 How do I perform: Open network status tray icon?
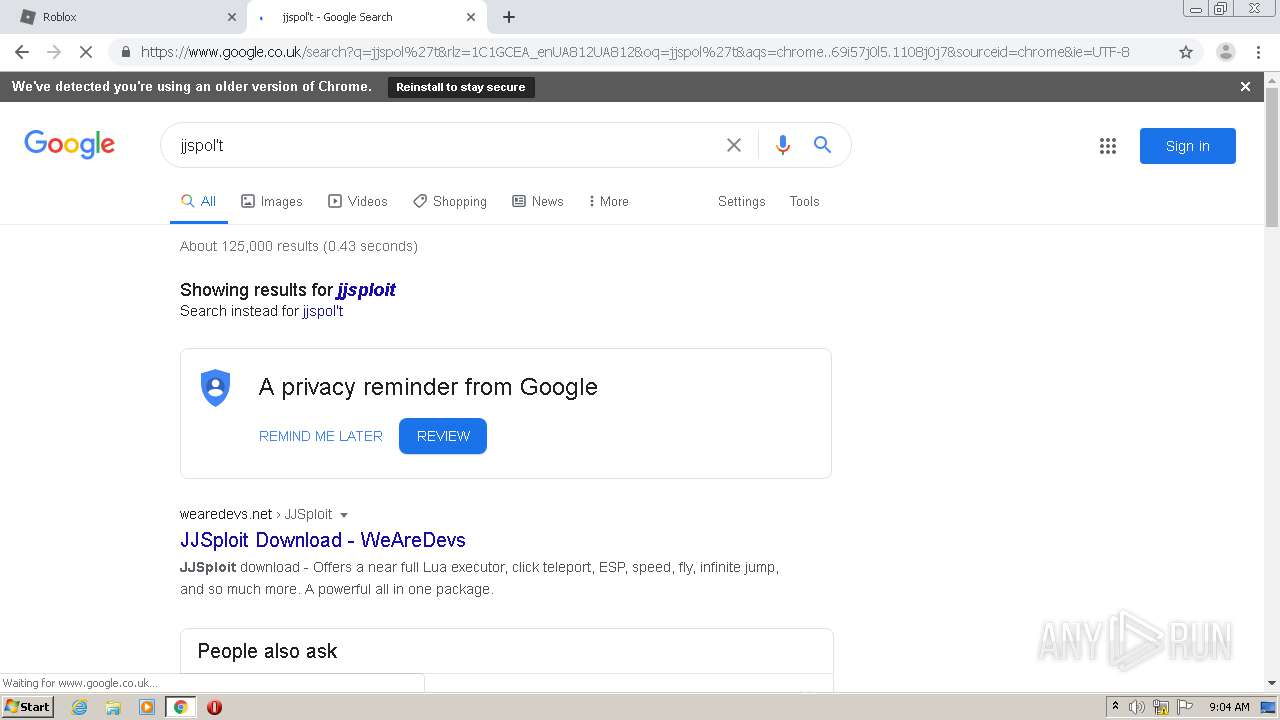coord(1161,707)
